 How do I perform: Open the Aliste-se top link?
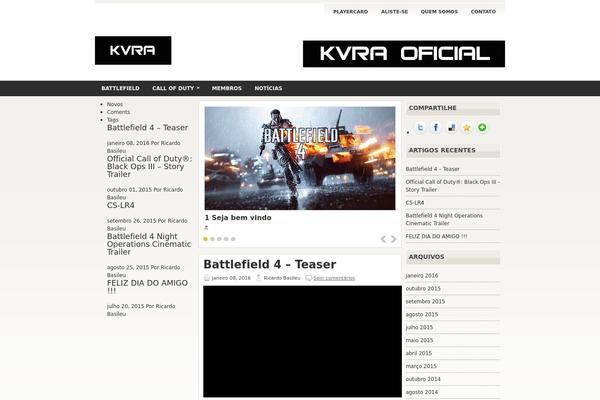coord(394,11)
